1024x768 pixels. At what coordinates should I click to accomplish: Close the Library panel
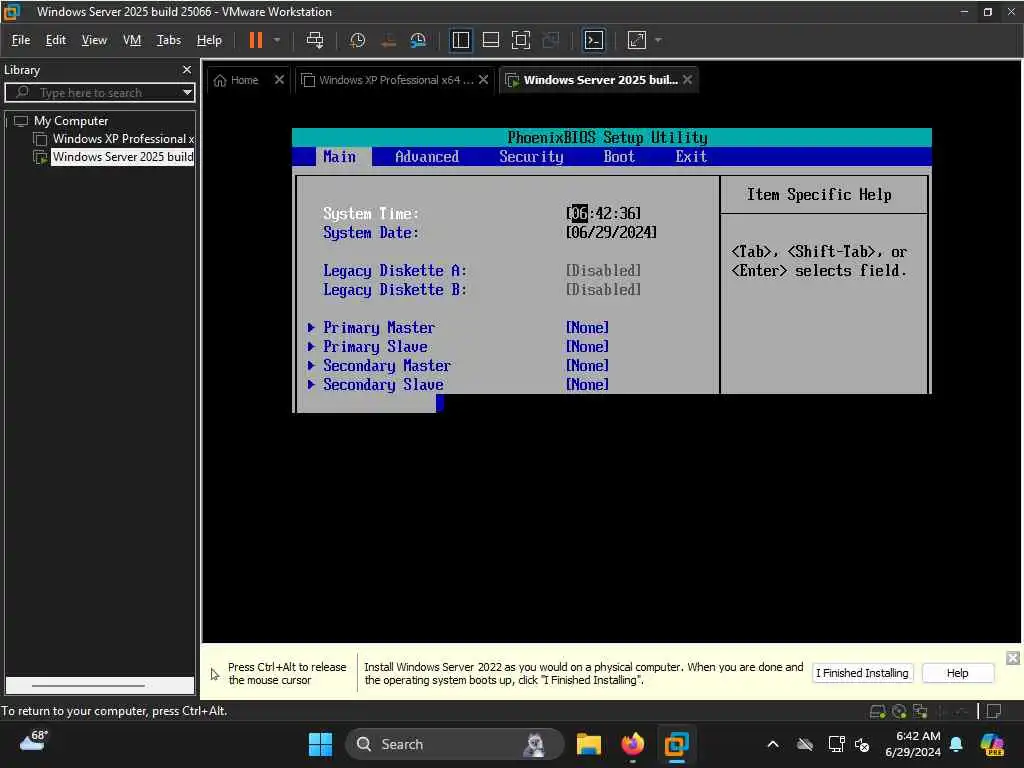pos(187,69)
